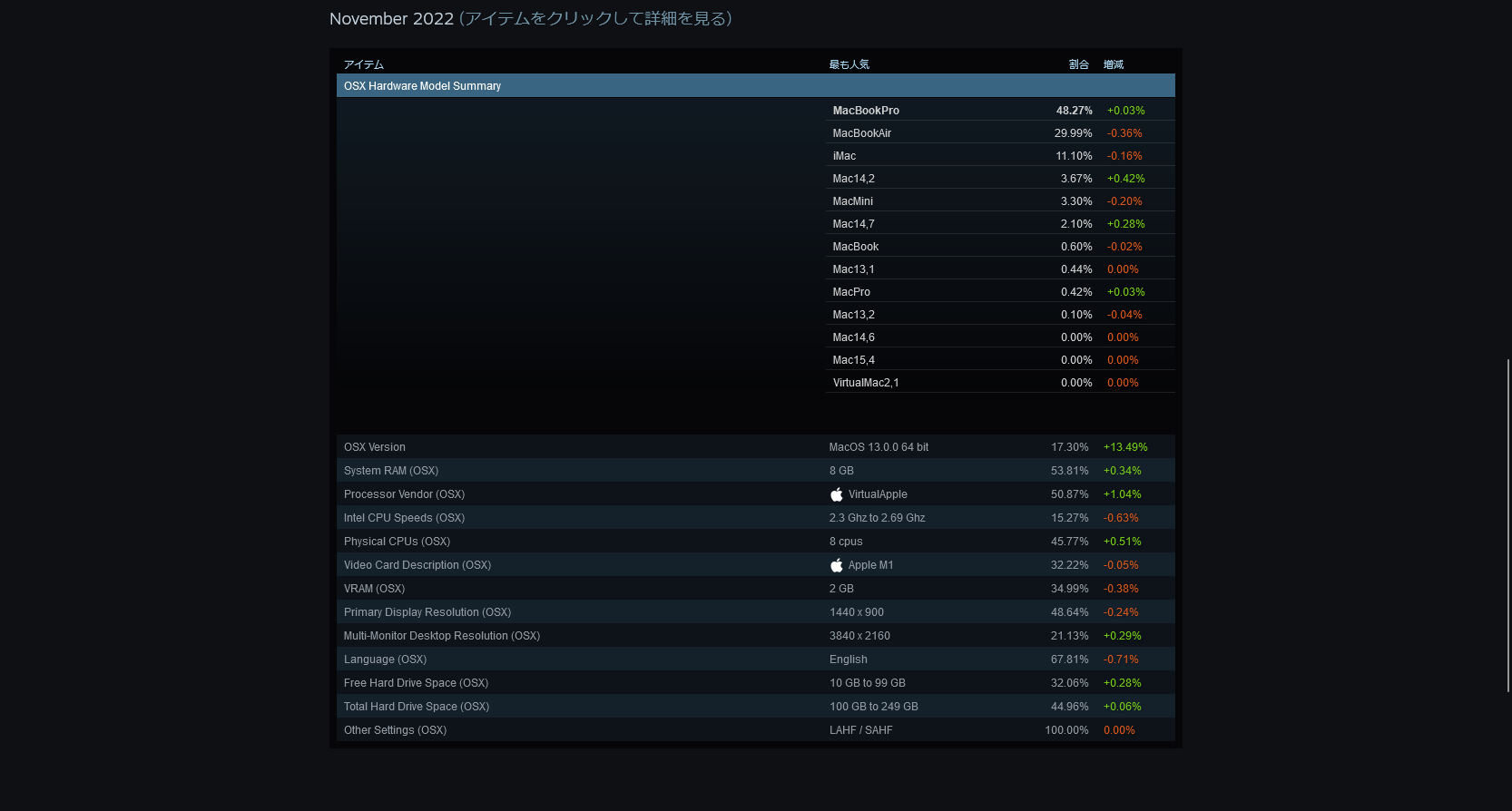The image size is (1512, 811).
Task: Click the 100 GB to 249 GB value
Action: coord(874,707)
